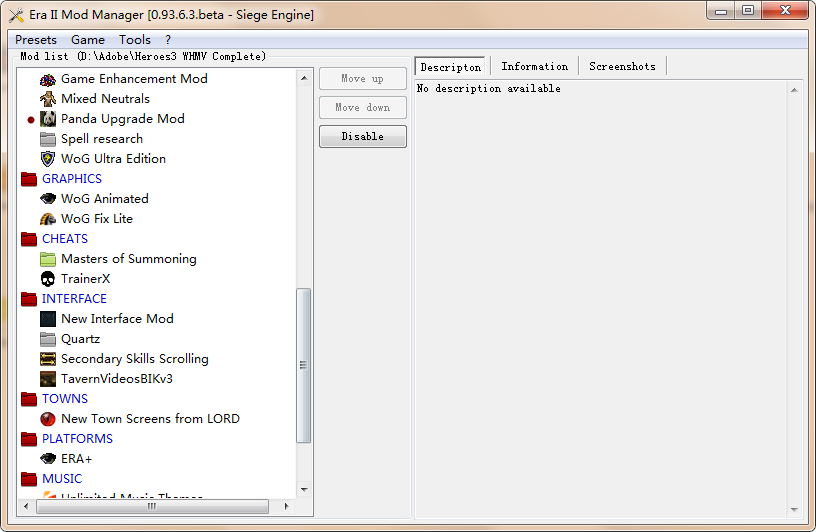Screen dimensions: 816x532
Task: Click the red TOWNS category folder icon
Action: tap(29, 399)
